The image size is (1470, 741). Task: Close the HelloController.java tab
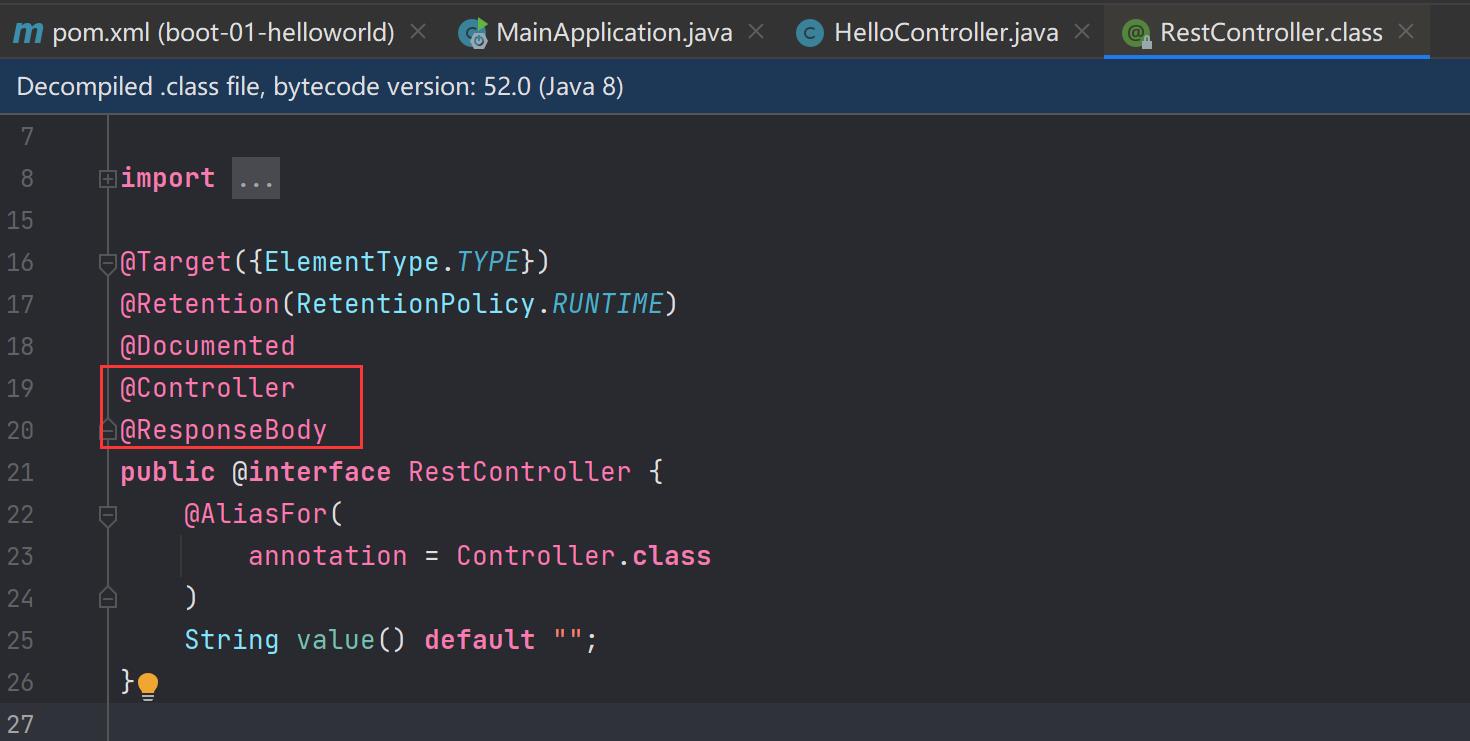point(1081,32)
